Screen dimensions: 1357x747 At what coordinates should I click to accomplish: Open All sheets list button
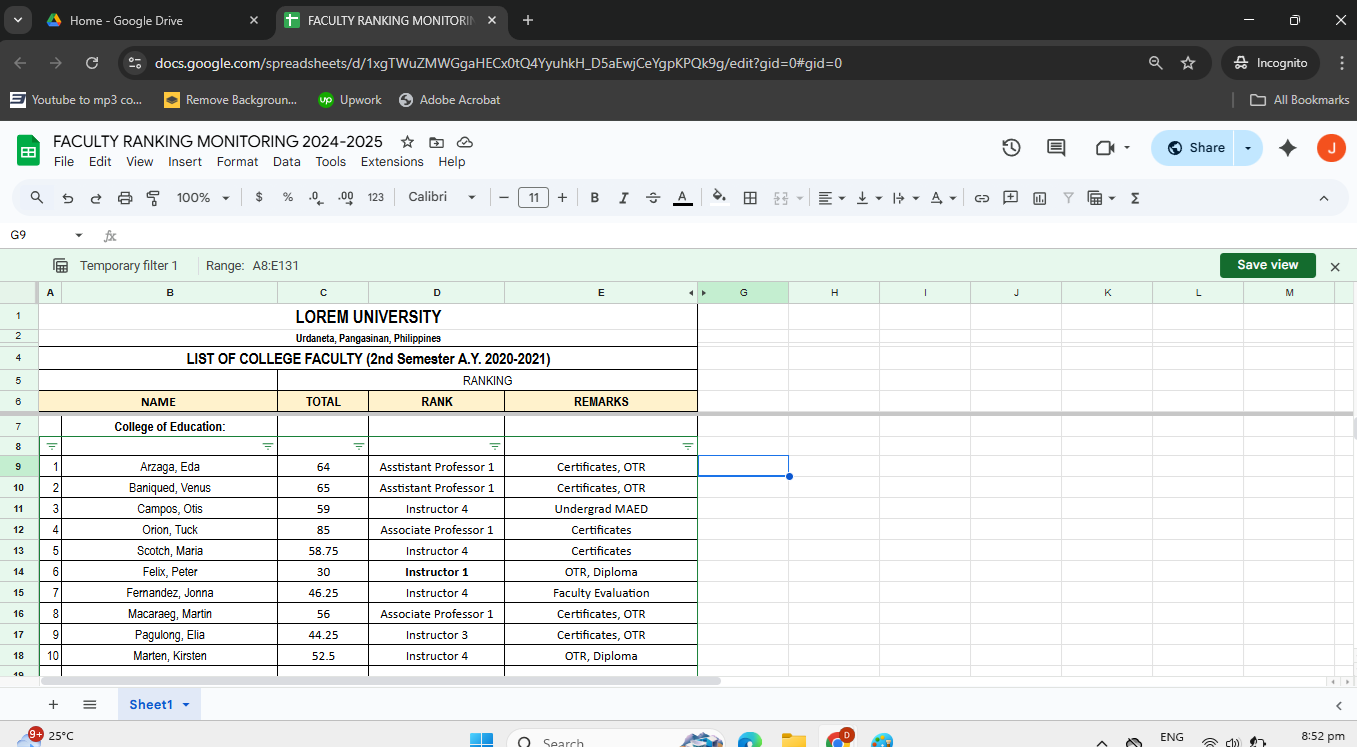(x=89, y=705)
